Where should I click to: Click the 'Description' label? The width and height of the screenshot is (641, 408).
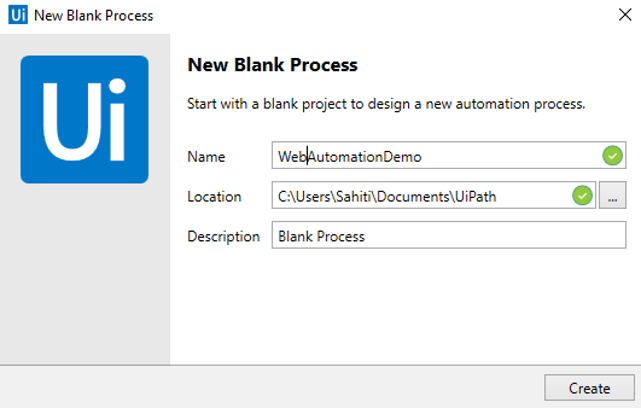click(x=223, y=236)
